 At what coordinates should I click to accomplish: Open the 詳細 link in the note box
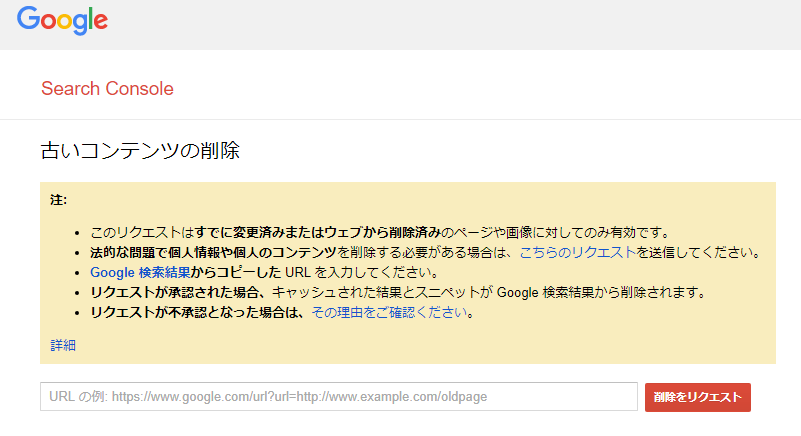coord(63,346)
